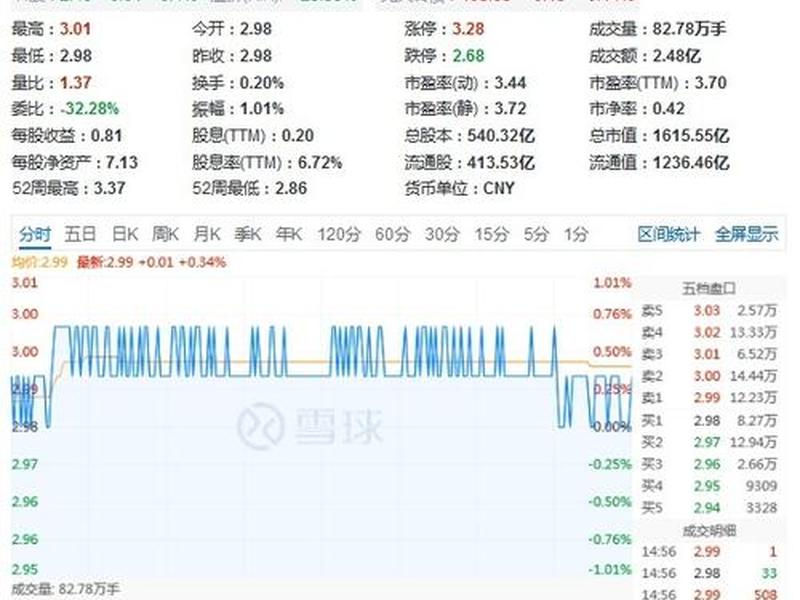Click the 量比 value 1.37
Viewport: 800px width, 600px height.
click(x=76, y=83)
